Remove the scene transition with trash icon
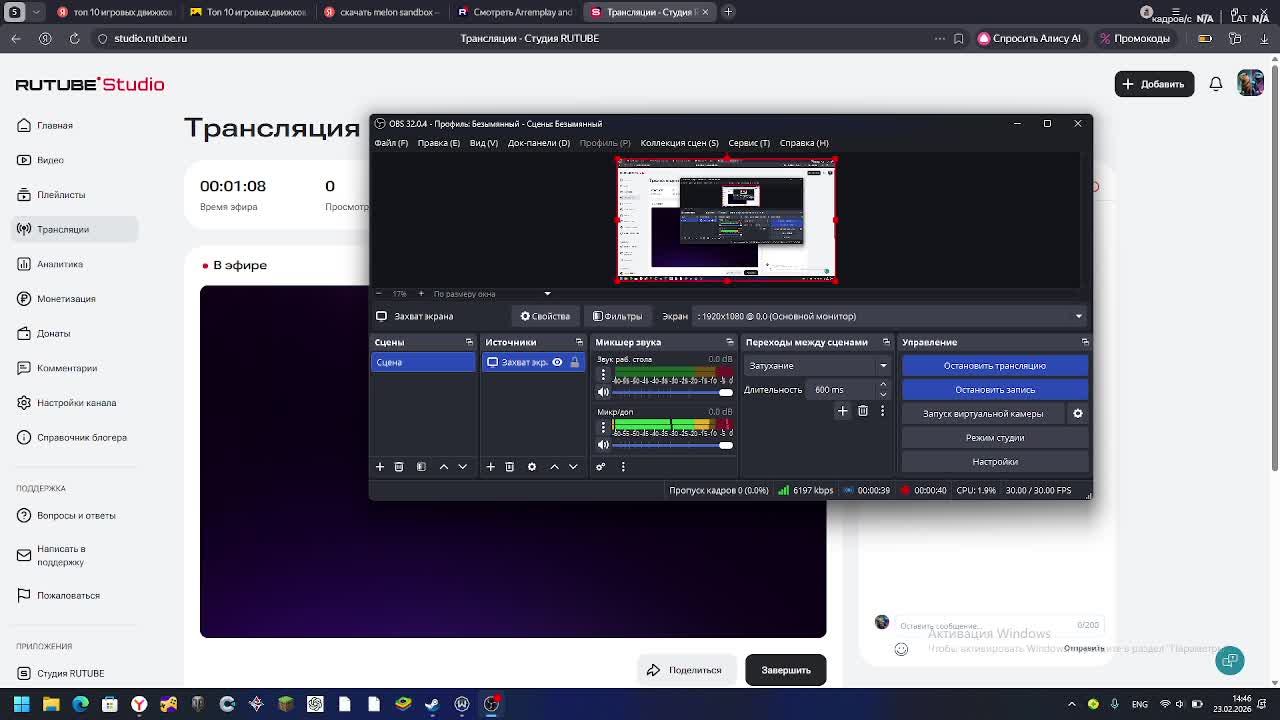The image size is (1280, 720). pos(863,411)
